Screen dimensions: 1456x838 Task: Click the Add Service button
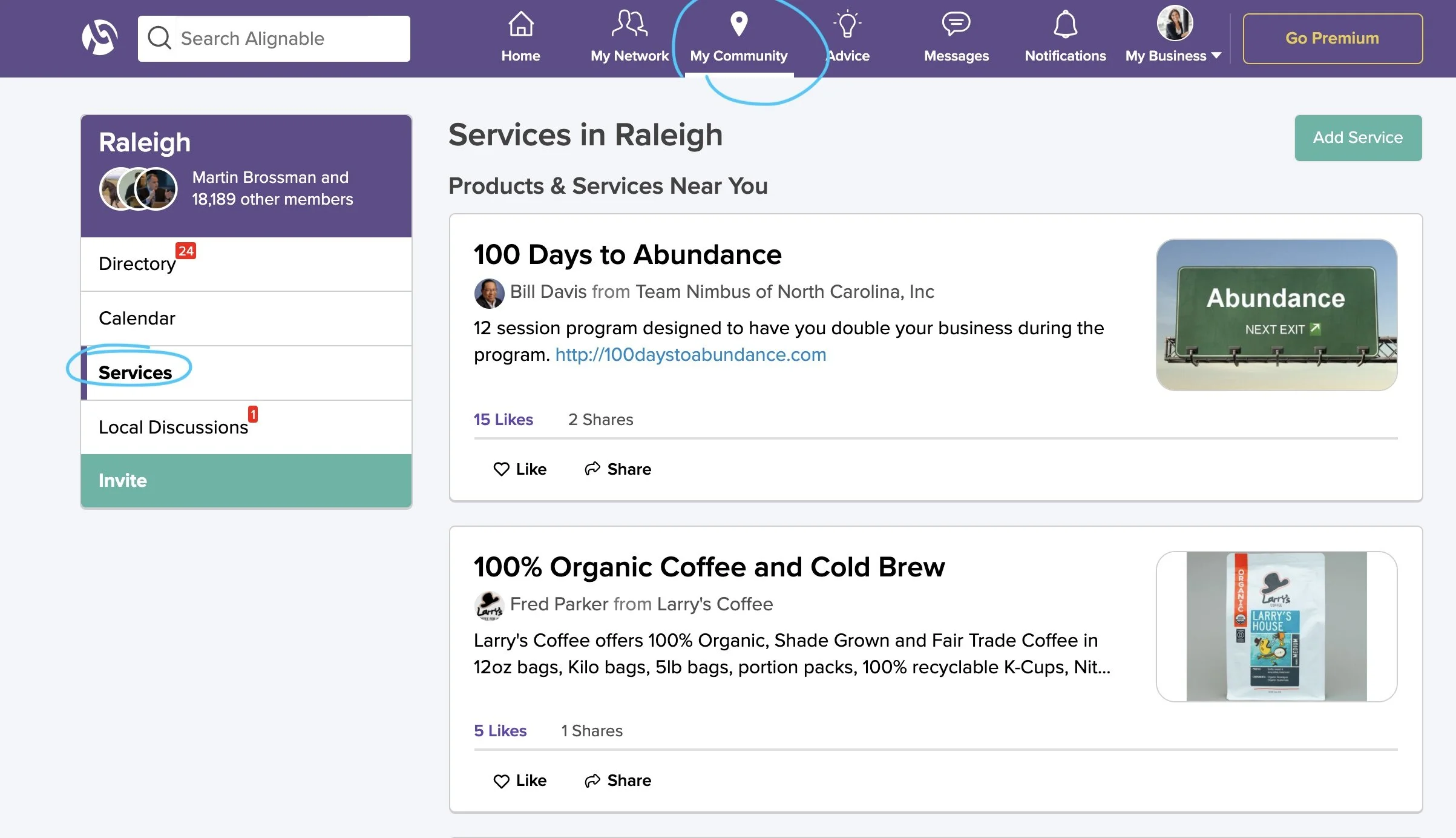point(1357,137)
